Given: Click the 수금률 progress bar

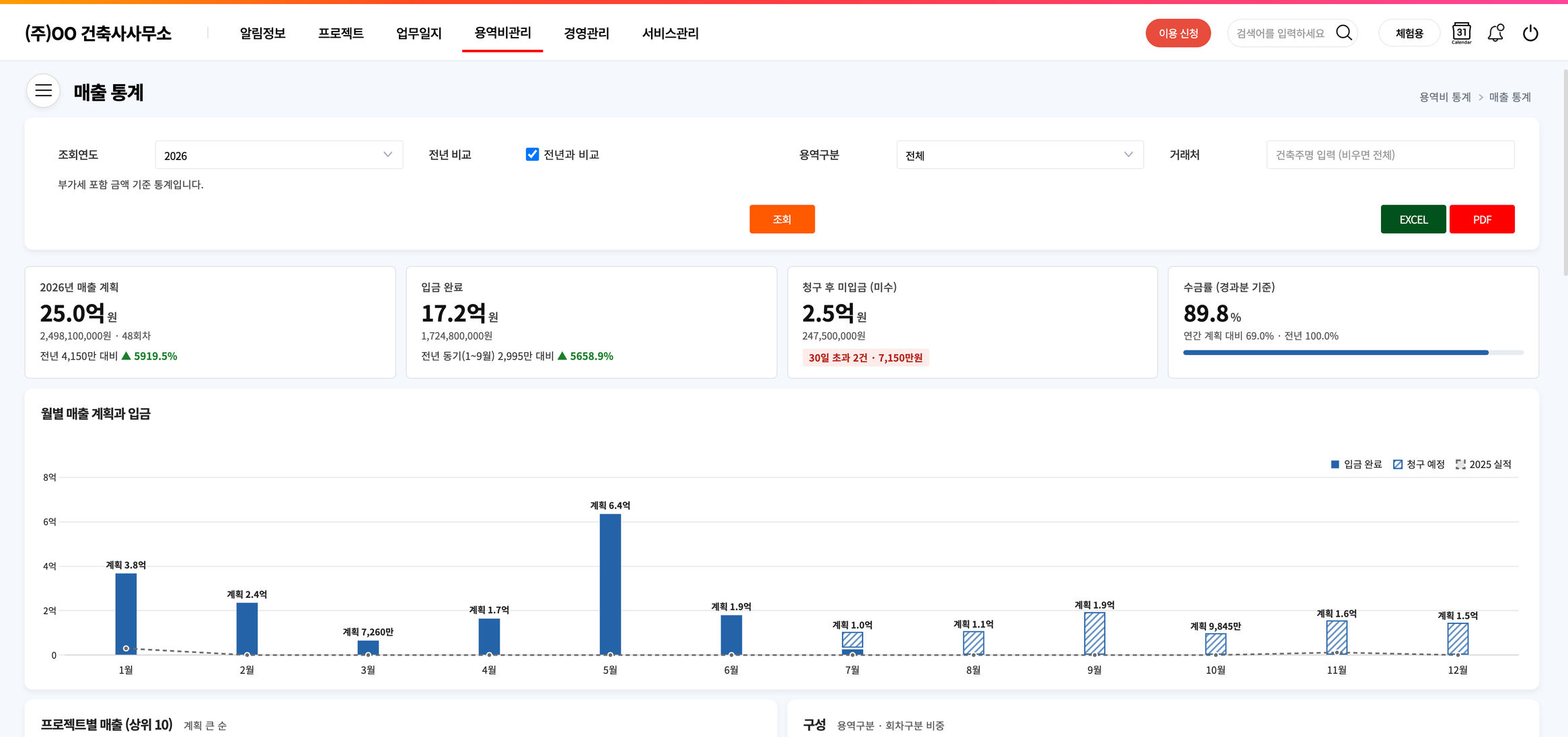Looking at the screenshot, I should (x=1353, y=352).
